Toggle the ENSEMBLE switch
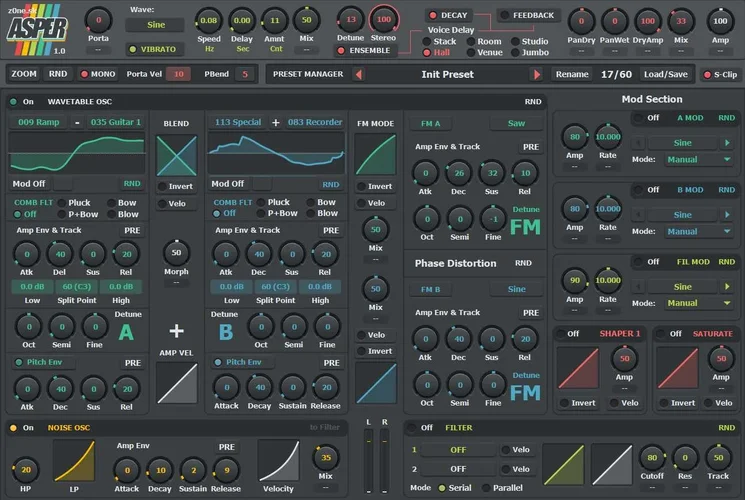 pyautogui.click(x=366, y=49)
